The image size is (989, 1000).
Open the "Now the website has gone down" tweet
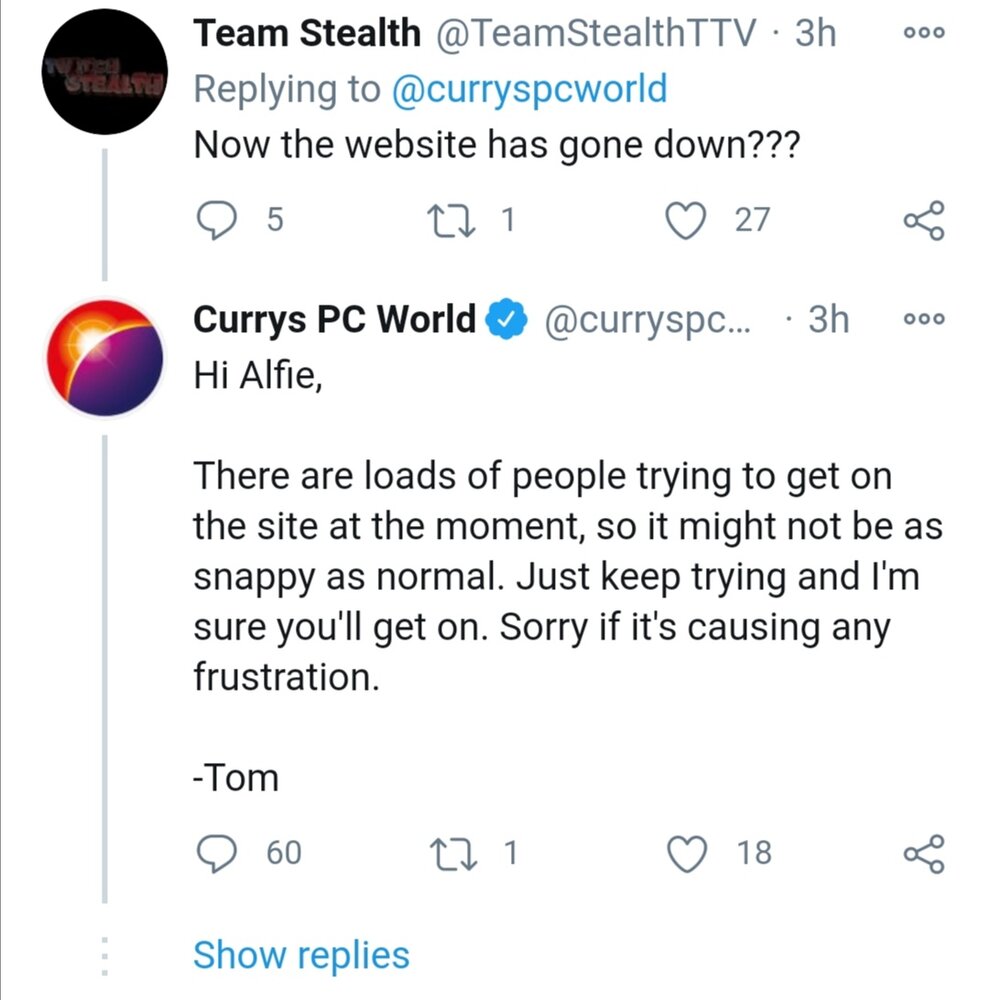click(496, 145)
